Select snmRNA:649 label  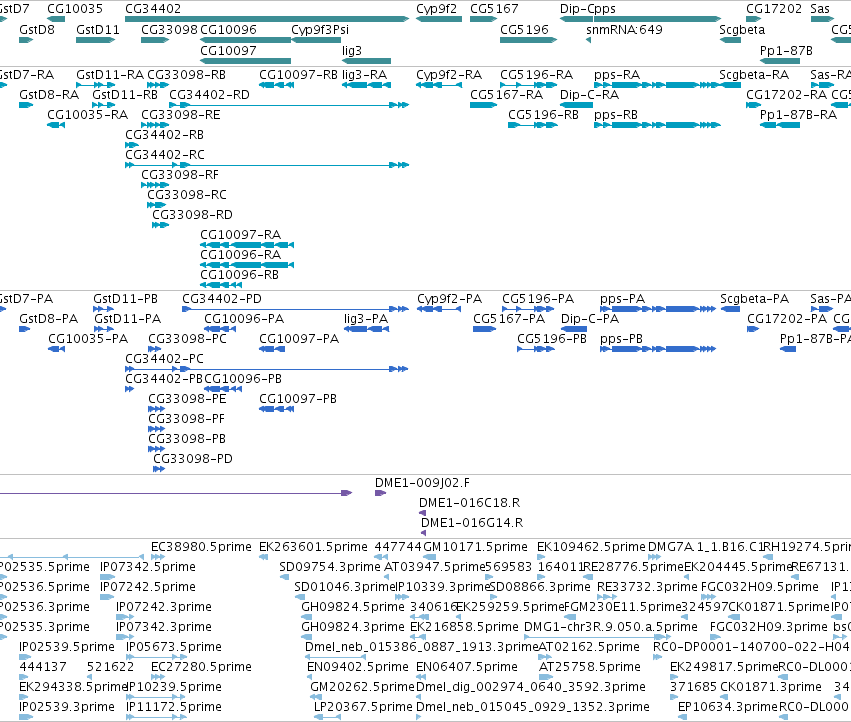pos(624,29)
